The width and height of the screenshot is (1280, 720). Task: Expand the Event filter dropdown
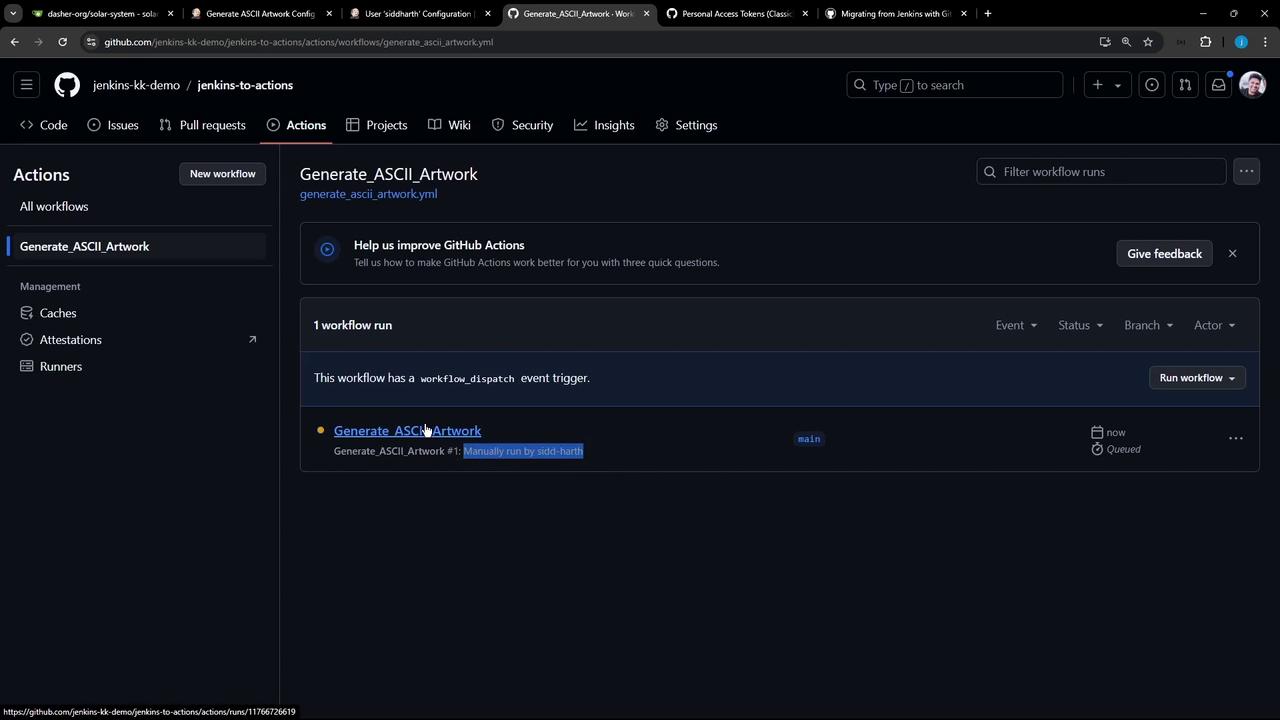[1016, 325]
